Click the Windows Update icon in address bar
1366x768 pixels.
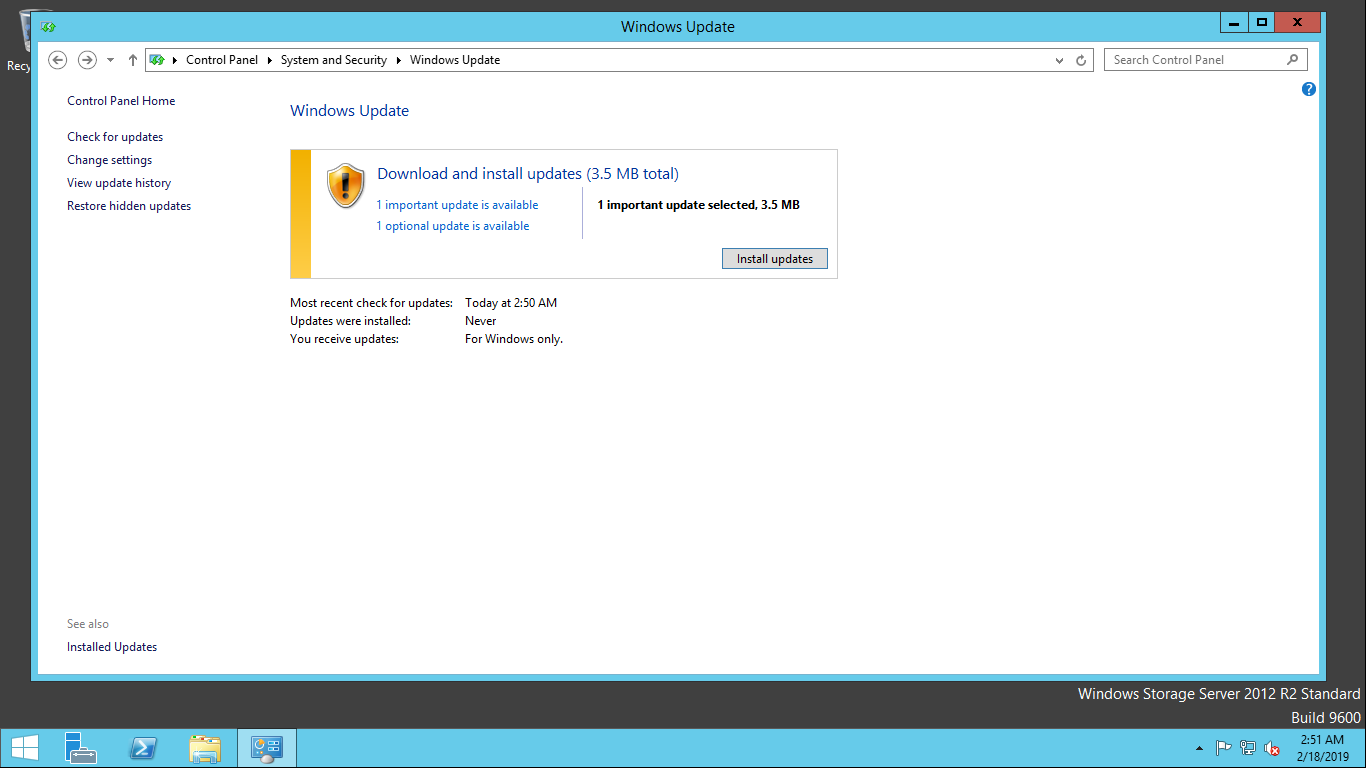coord(157,60)
